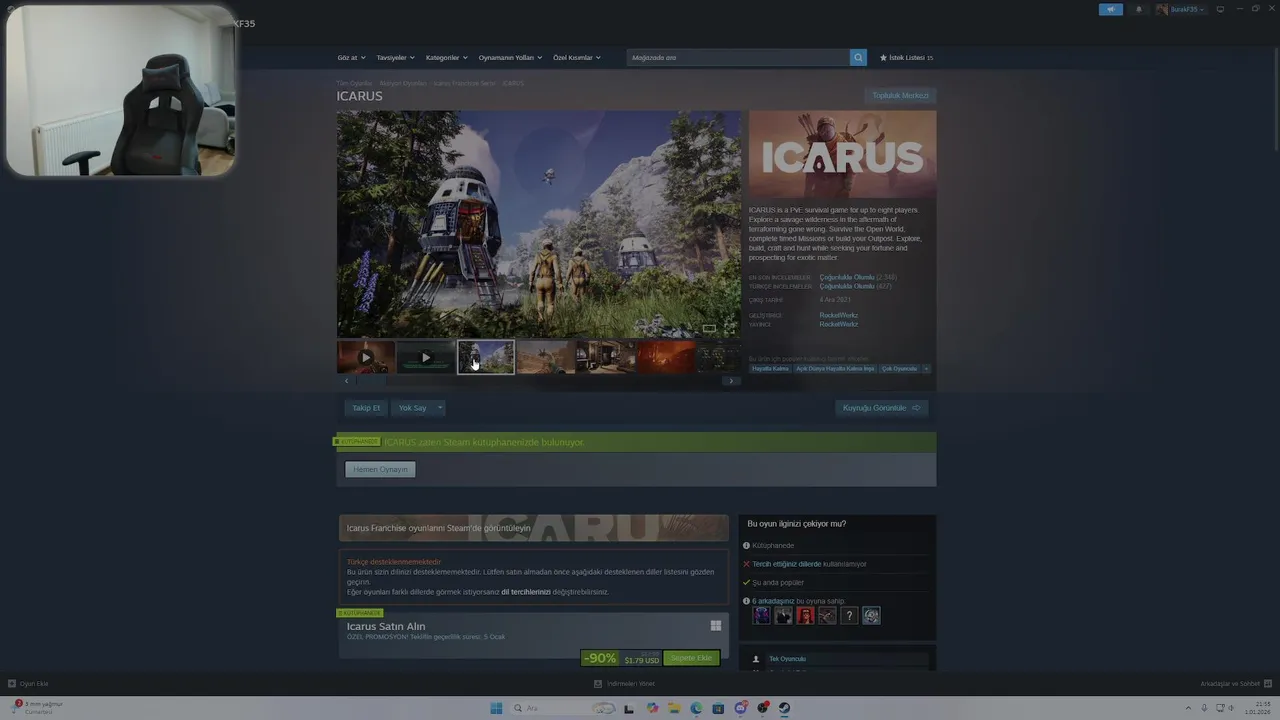The width and height of the screenshot is (1280, 720).
Task: Open Topluluk Merkezi for ICARUS
Action: 901,96
